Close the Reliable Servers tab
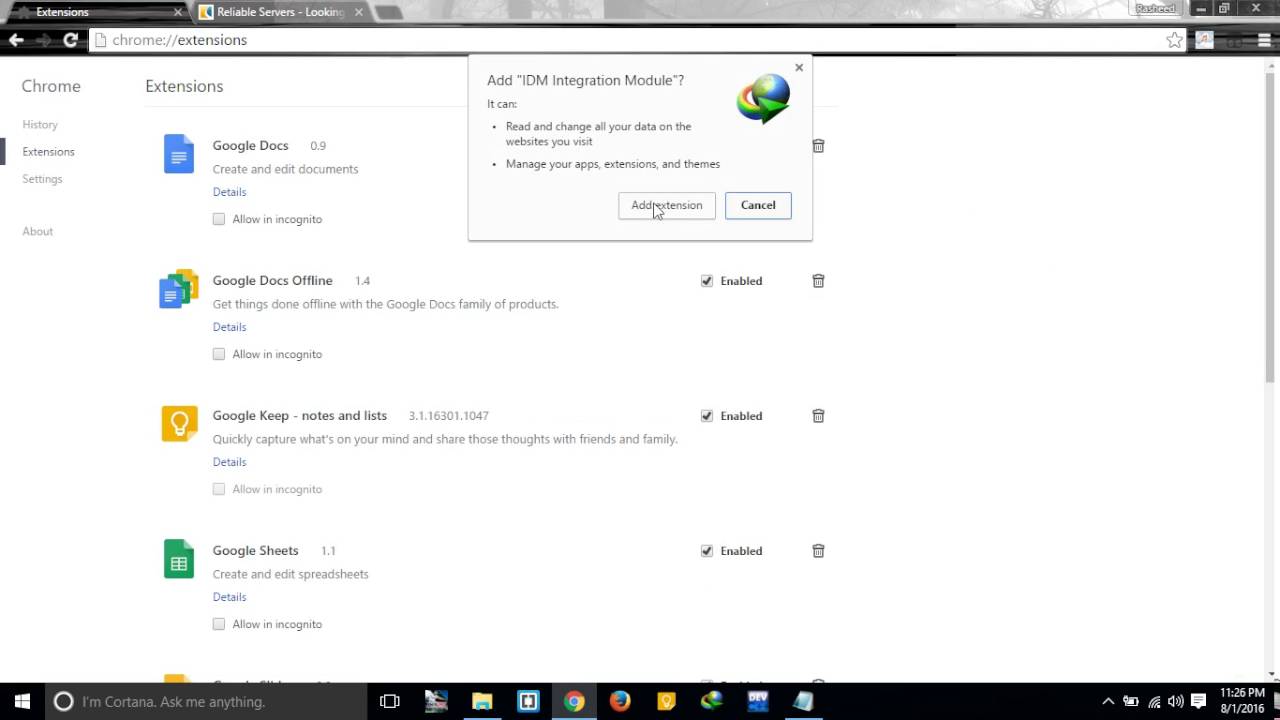Image resolution: width=1280 pixels, height=720 pixels. (x=359, y=12)
